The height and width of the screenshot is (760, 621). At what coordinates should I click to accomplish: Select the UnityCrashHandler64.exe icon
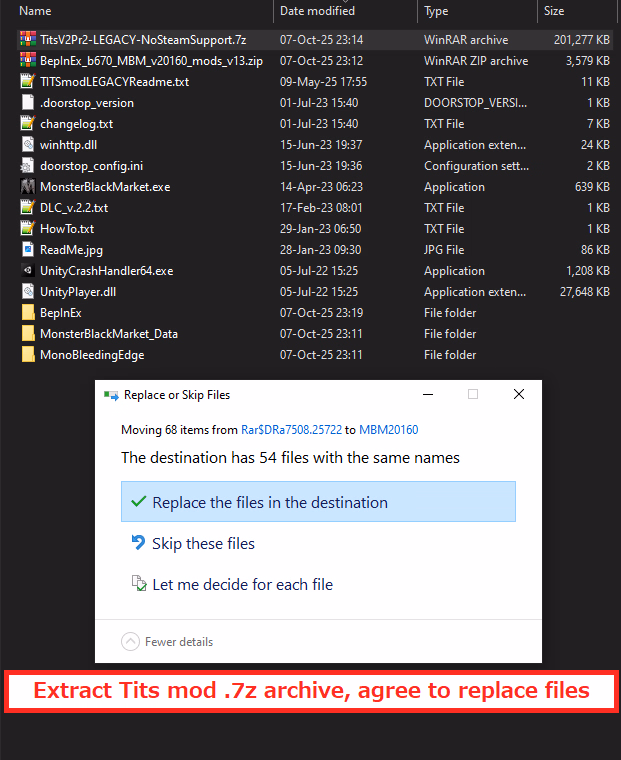[28, 271]
